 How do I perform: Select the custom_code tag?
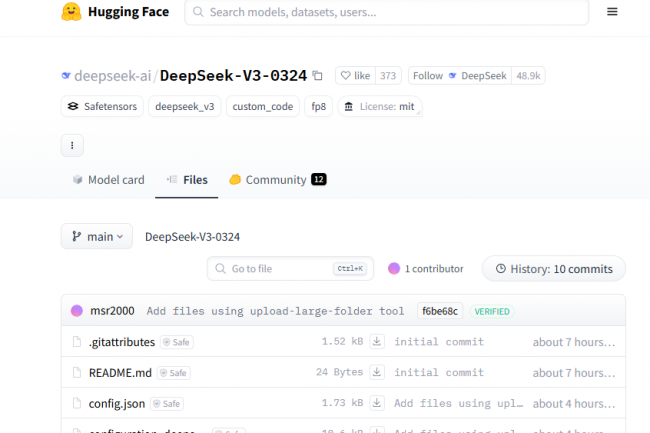pyautogui.click(x=263, y=106)
